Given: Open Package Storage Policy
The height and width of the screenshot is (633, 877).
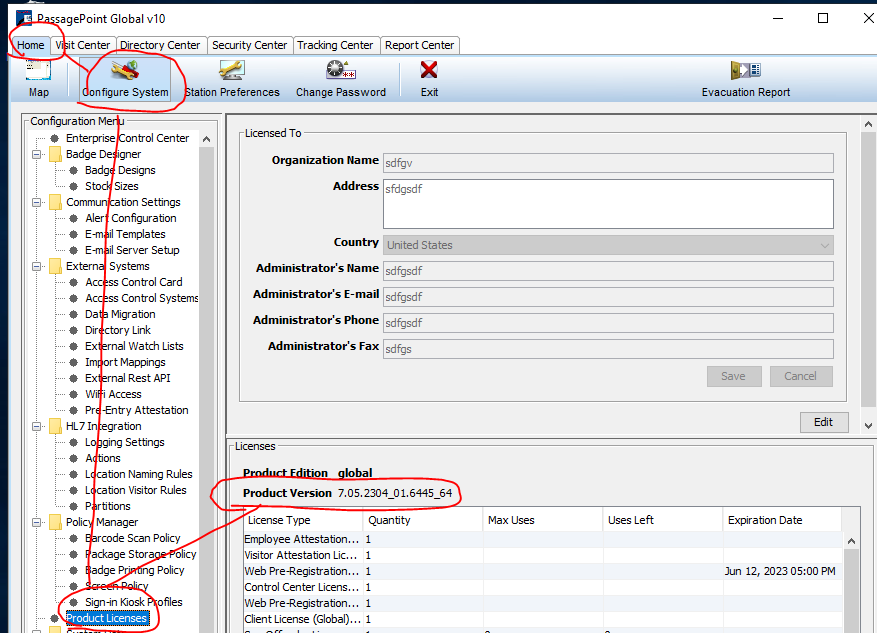Looking at the screenshot, I should (141, 555).
